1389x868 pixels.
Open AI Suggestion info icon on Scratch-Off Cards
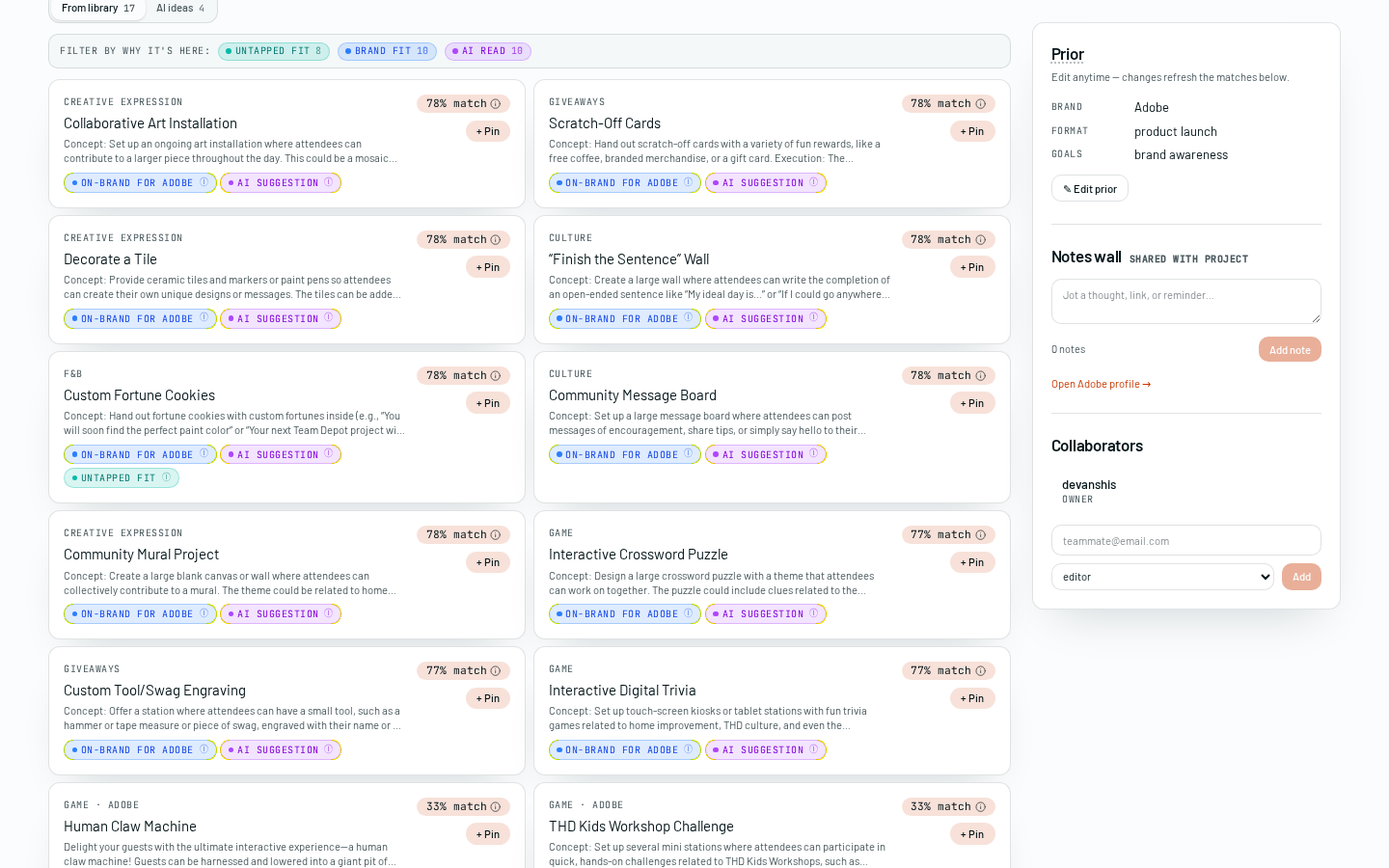point(813,182)
